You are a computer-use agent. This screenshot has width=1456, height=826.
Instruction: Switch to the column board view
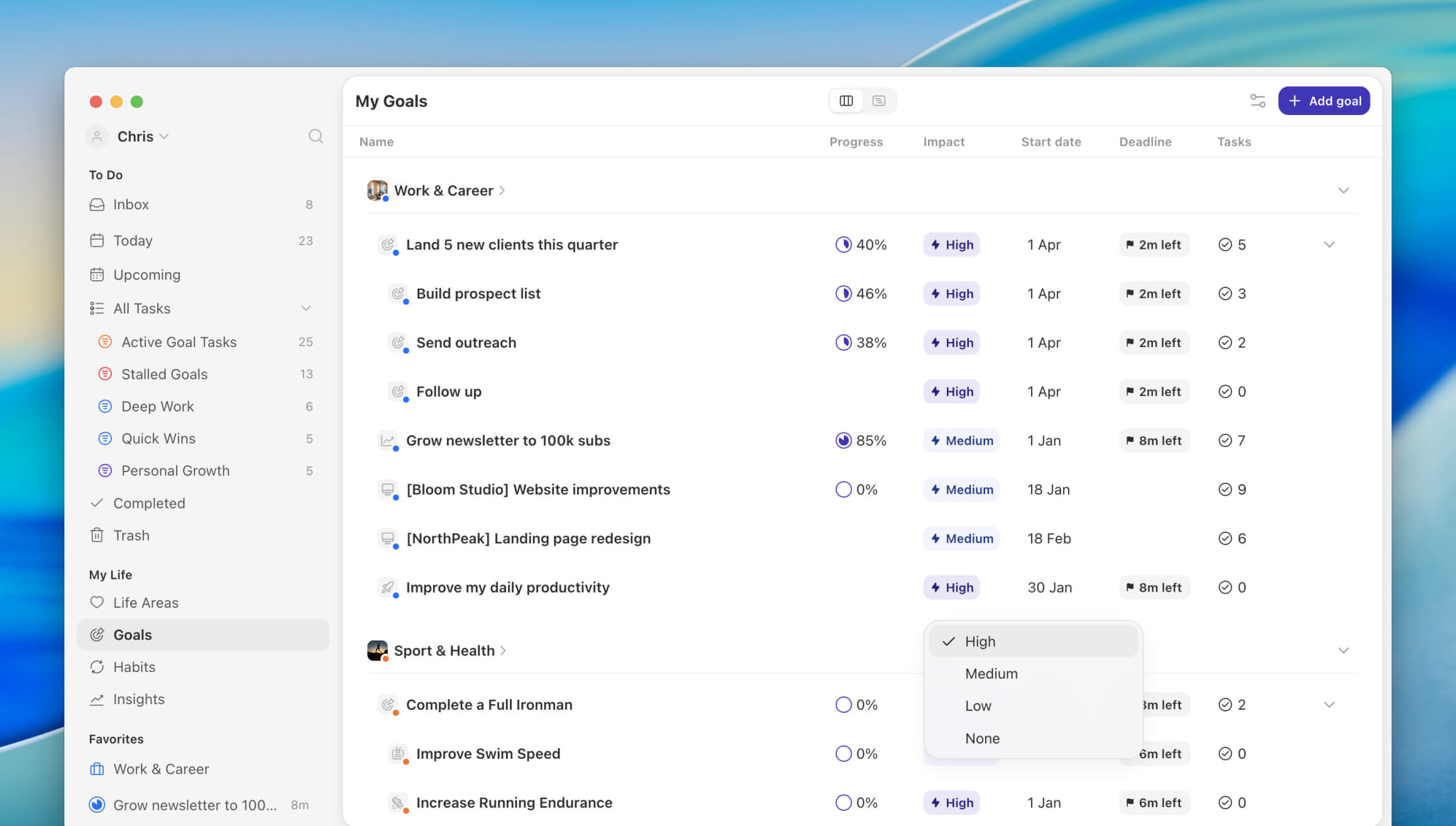(846, 101)
